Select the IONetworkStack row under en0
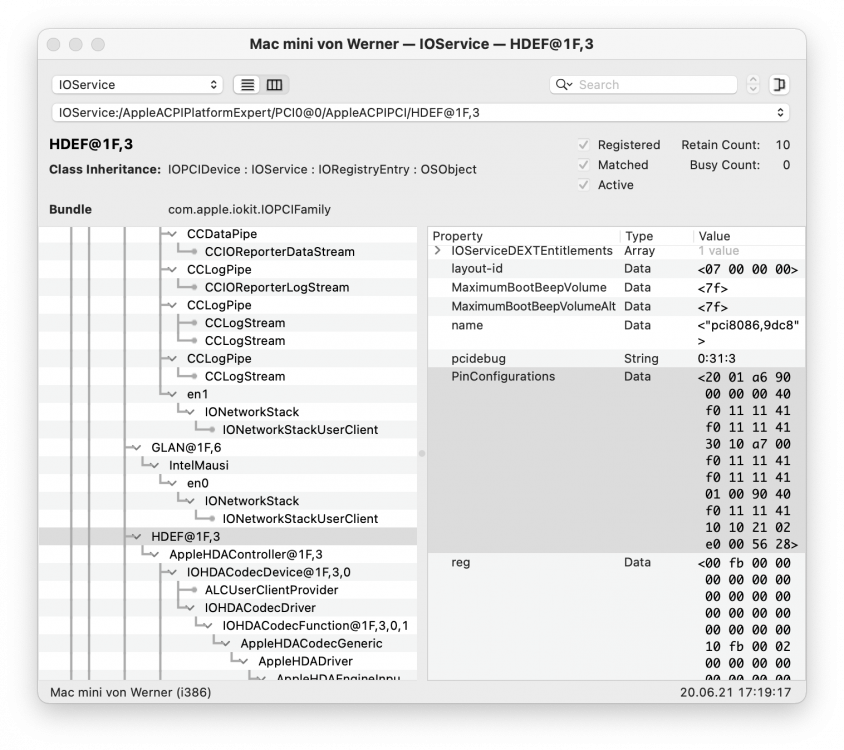This screenshot has width=844, height=750. coord(228,501)
